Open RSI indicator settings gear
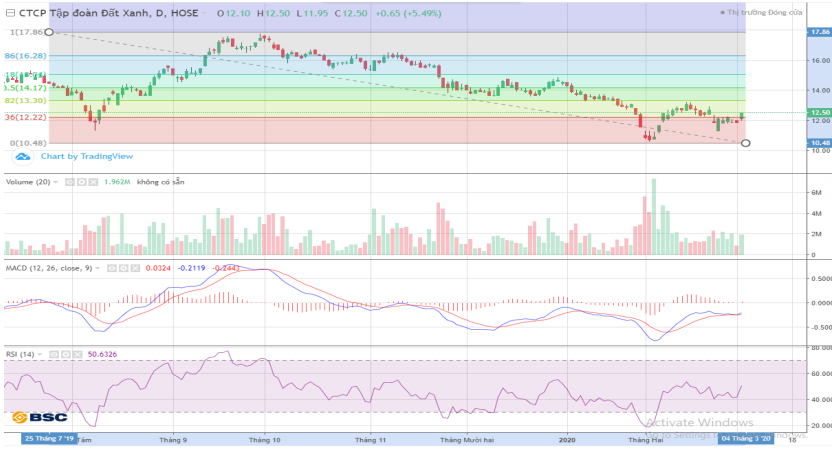The image size is (832, 451). (66, 354)
